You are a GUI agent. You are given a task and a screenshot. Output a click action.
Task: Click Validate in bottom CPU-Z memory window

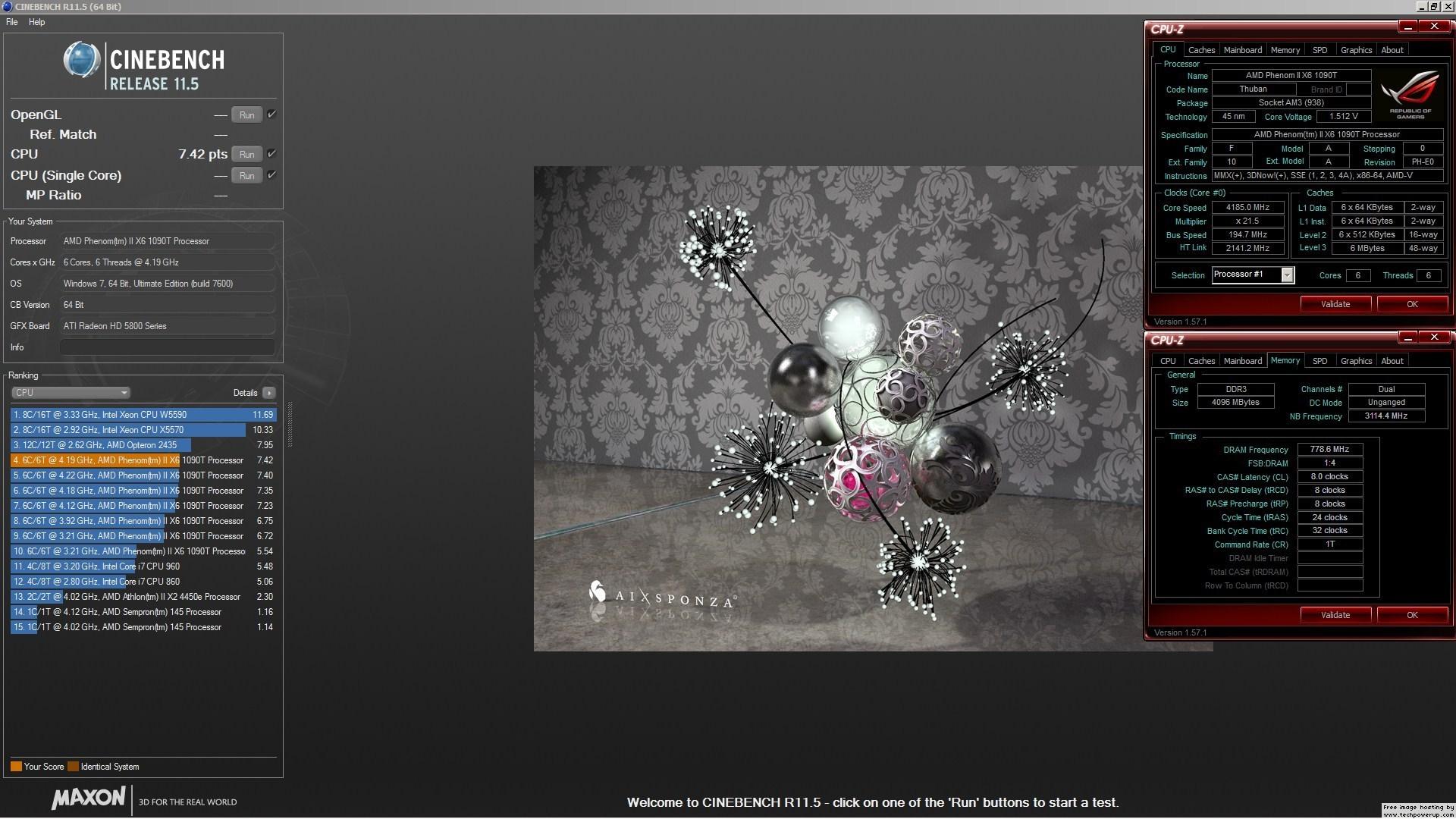pyautogui.click(x=1335, y=615)
